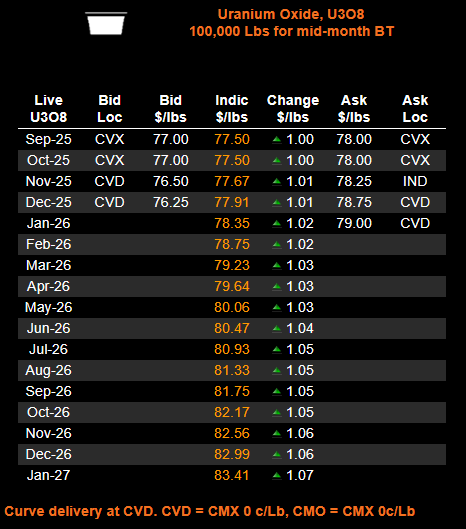Screen dimensions: 466x529
Task: Click the Curve delivery at CVD footnote
Action: click(x=210, y=511)
